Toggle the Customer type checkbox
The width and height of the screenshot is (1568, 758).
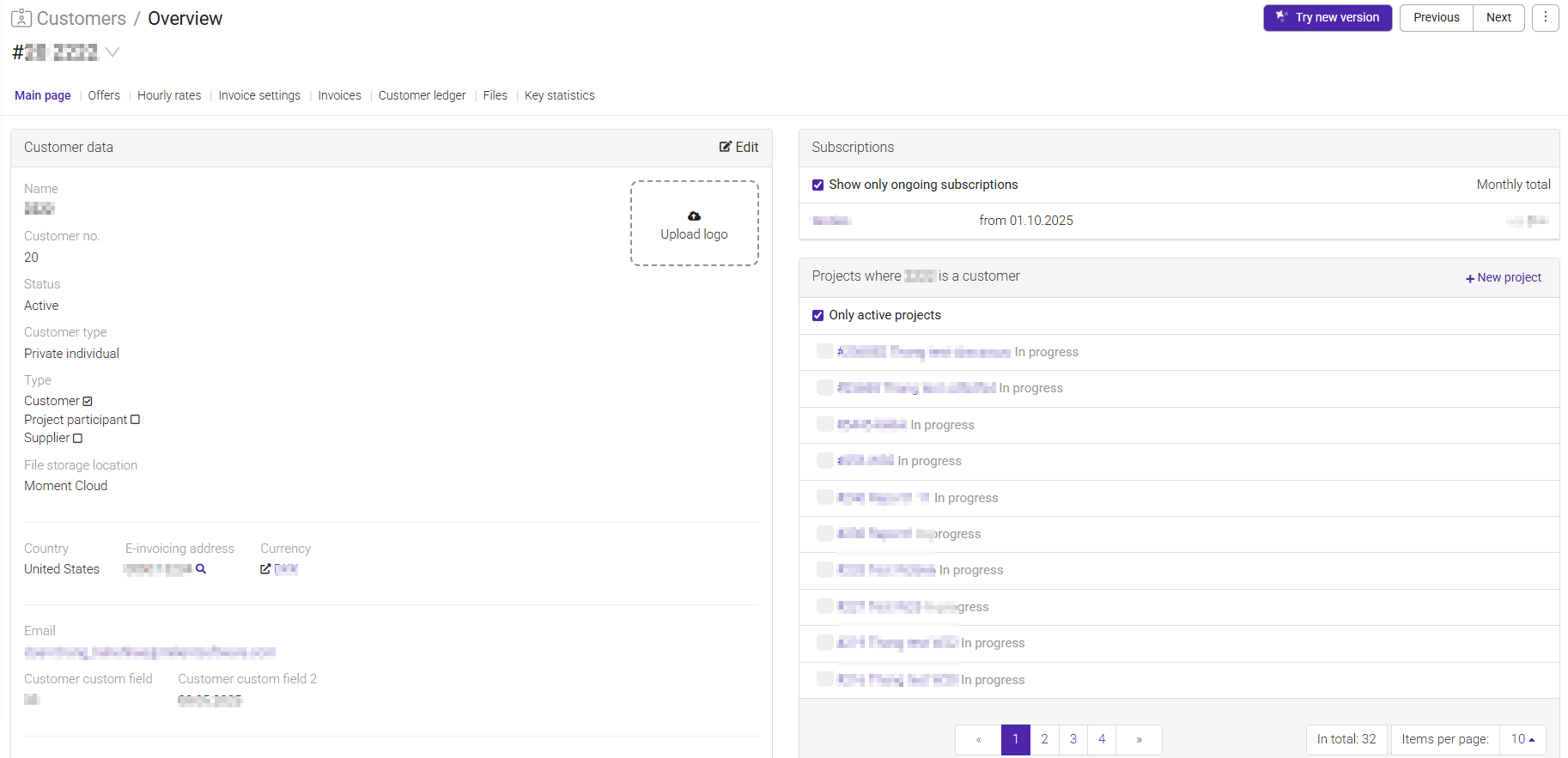pos(88,401)
